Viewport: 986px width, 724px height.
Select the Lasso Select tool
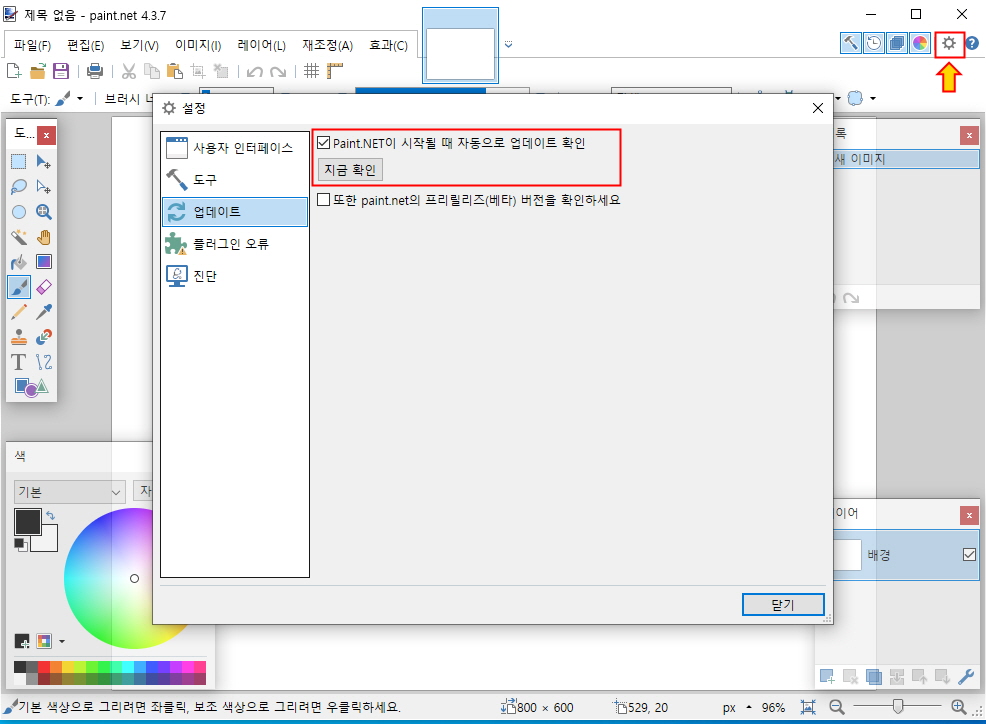pos(19,187)
